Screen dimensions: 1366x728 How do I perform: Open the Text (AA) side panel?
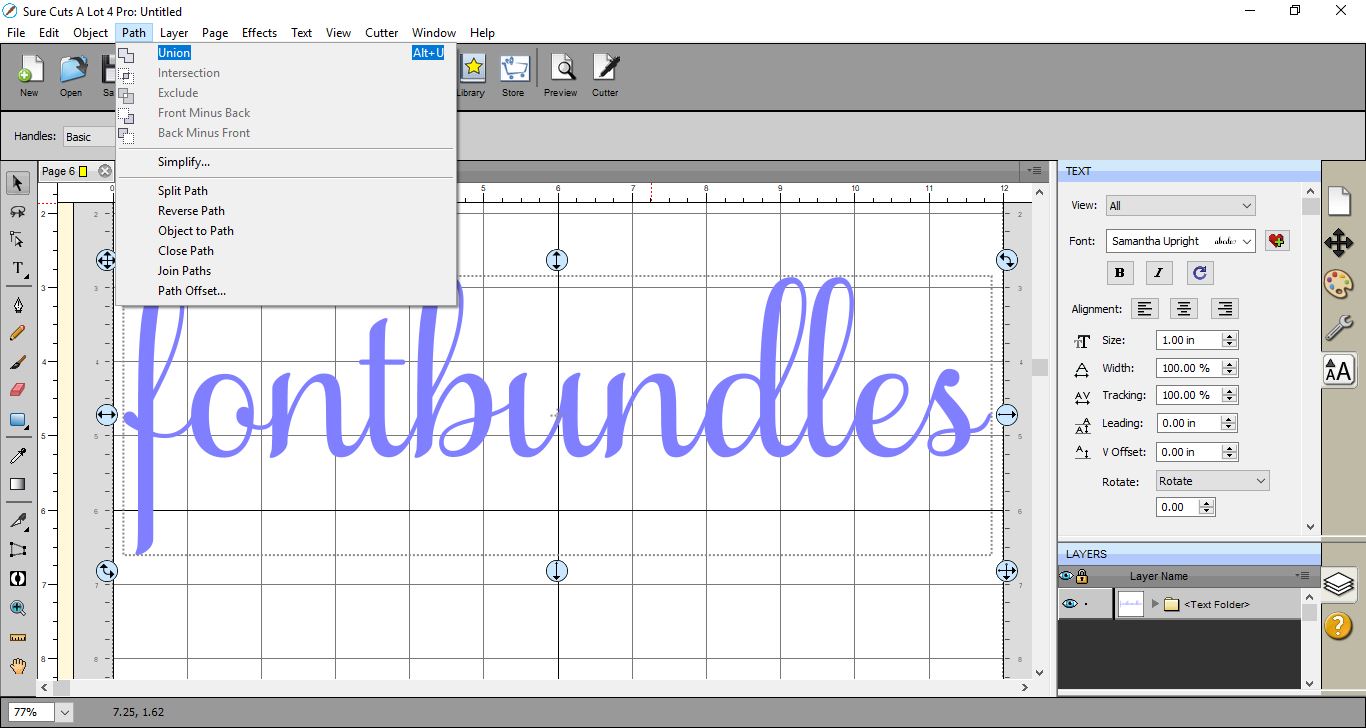pyautogui.click(x=1339, y=370)
